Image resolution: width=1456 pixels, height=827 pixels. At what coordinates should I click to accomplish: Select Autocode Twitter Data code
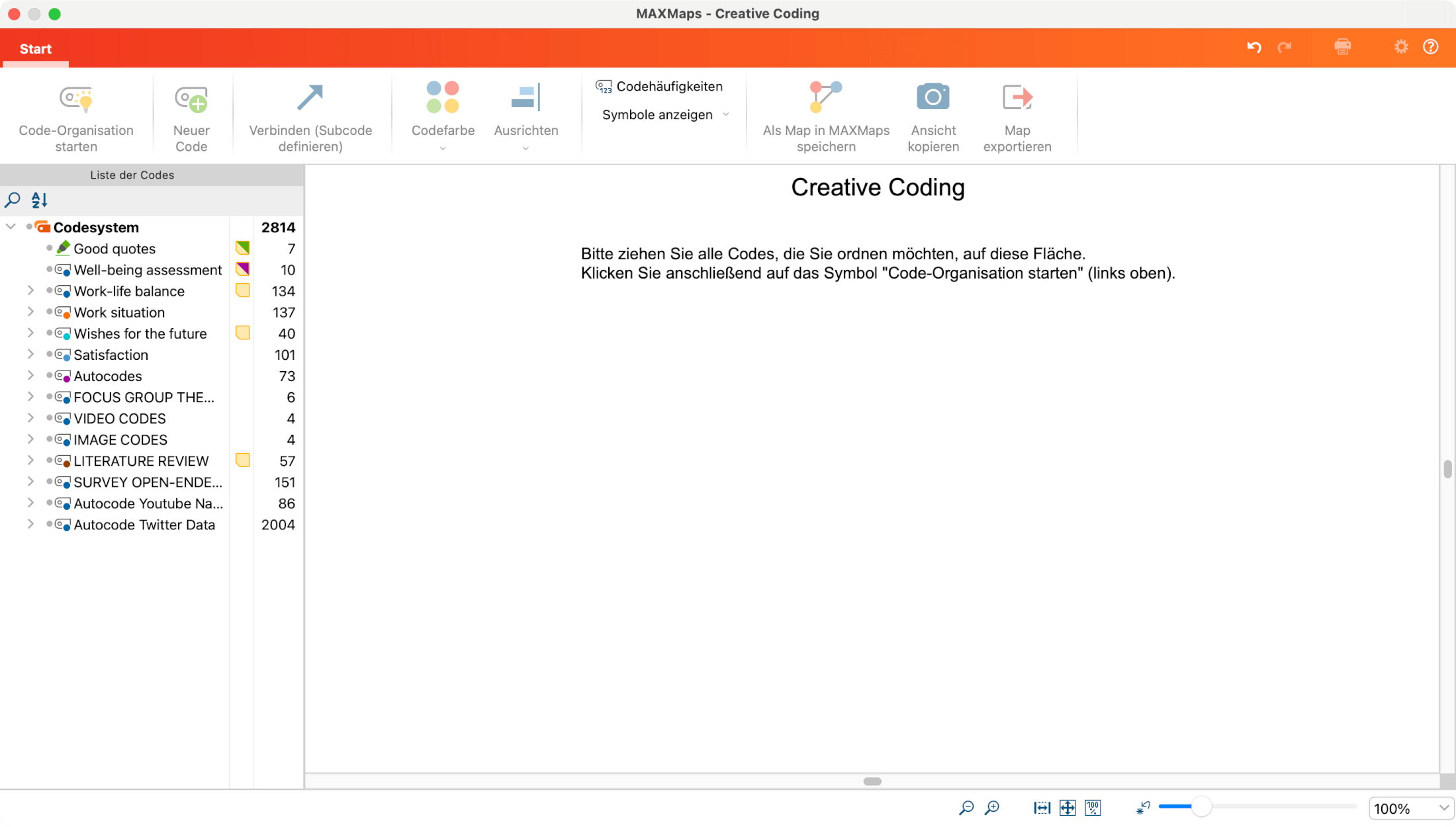click(x=144, y=525)
